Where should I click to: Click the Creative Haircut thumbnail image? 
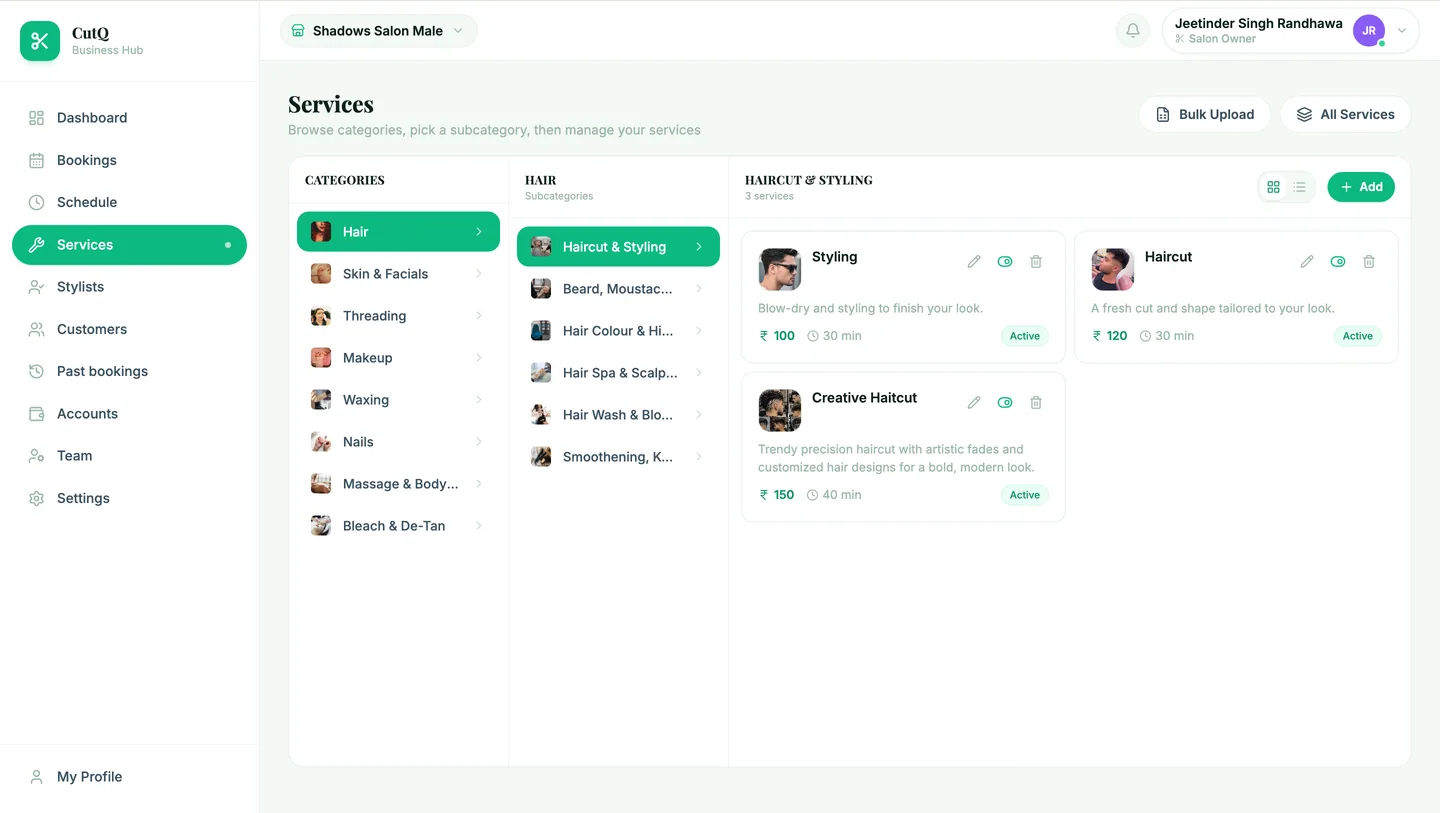(x=780, y=411)
